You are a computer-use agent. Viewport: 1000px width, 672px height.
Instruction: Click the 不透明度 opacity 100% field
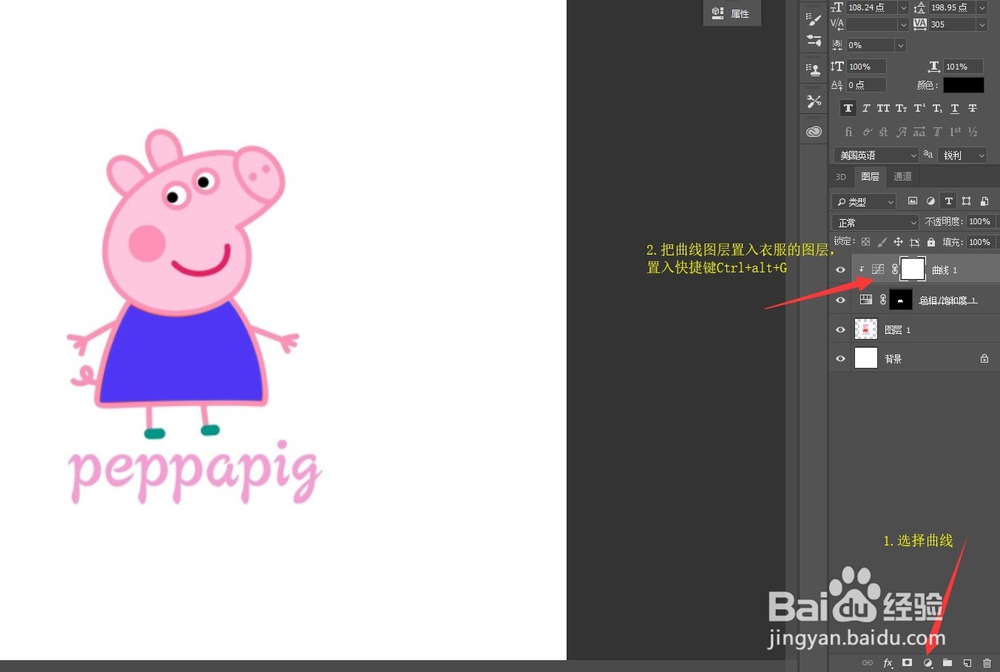point(980,221)
